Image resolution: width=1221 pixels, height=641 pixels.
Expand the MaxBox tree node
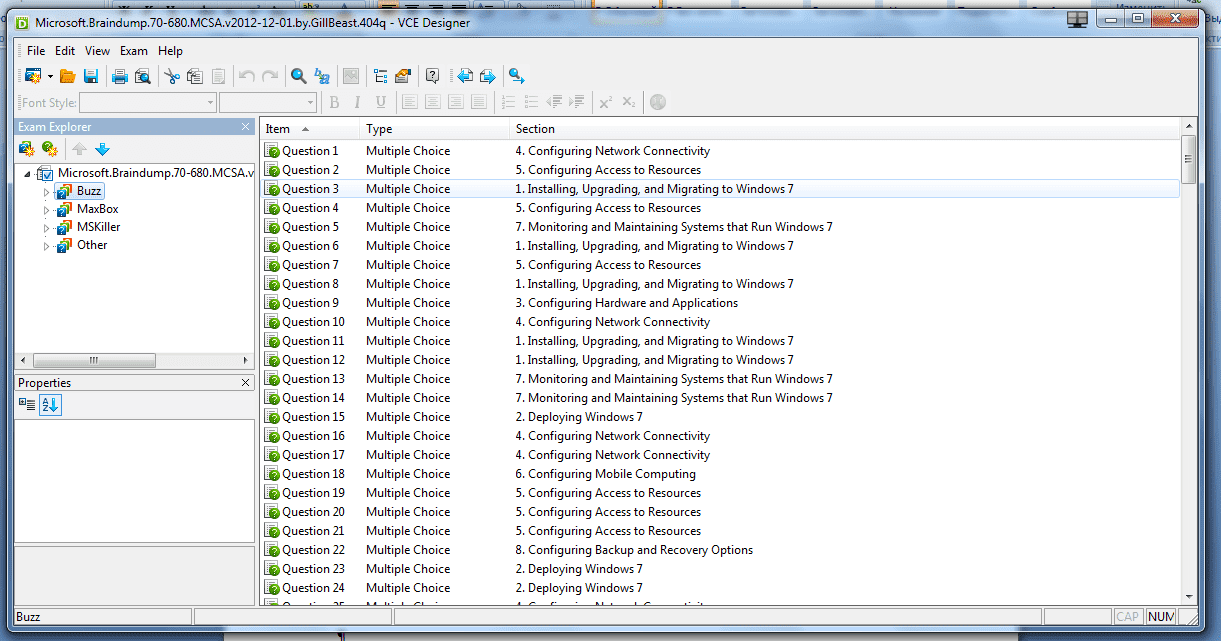pyautogui.click(x=46, y=210)
